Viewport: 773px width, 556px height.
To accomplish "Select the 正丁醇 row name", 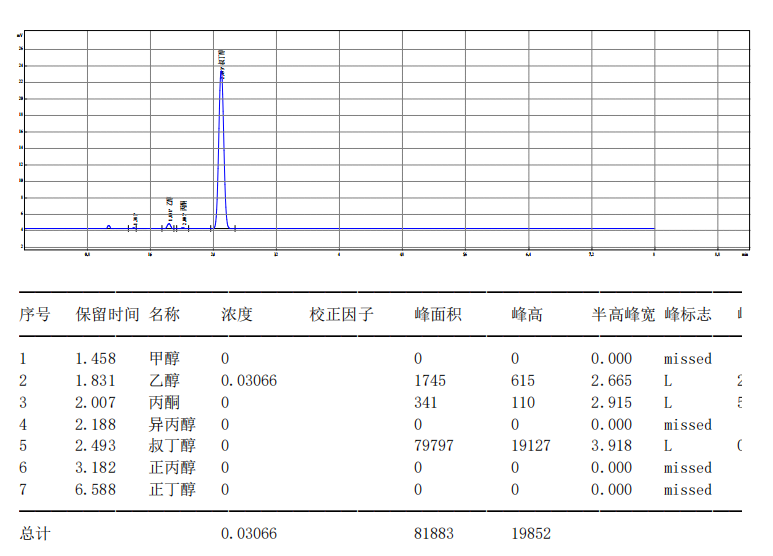I will coord(172,490).
